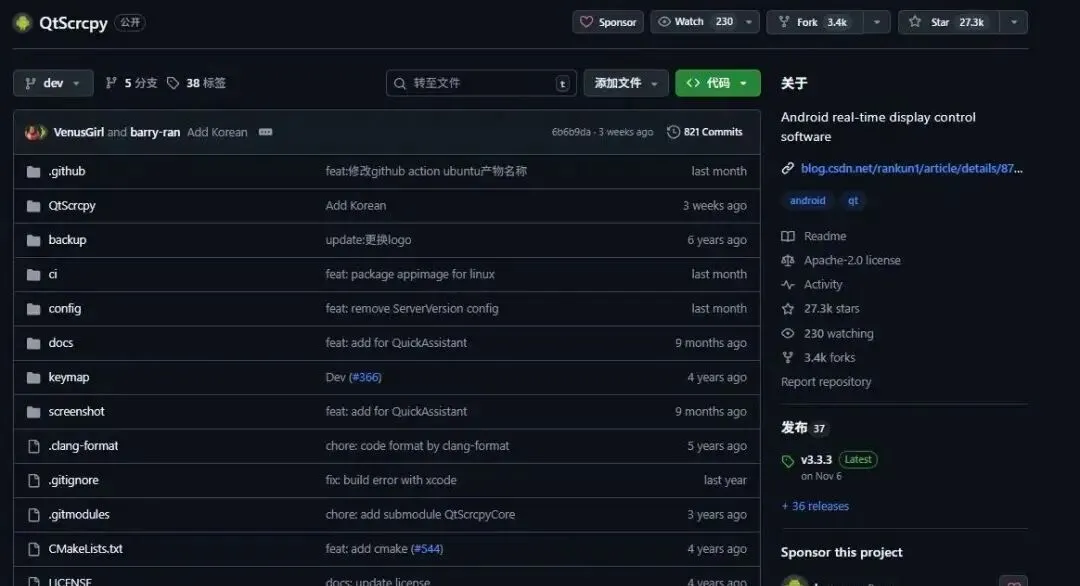The width and height of the screenshot is (1080, 586).
Task: Open the Fork dropdown arrow
Action: pyautogui.click(x=877, y=22)
